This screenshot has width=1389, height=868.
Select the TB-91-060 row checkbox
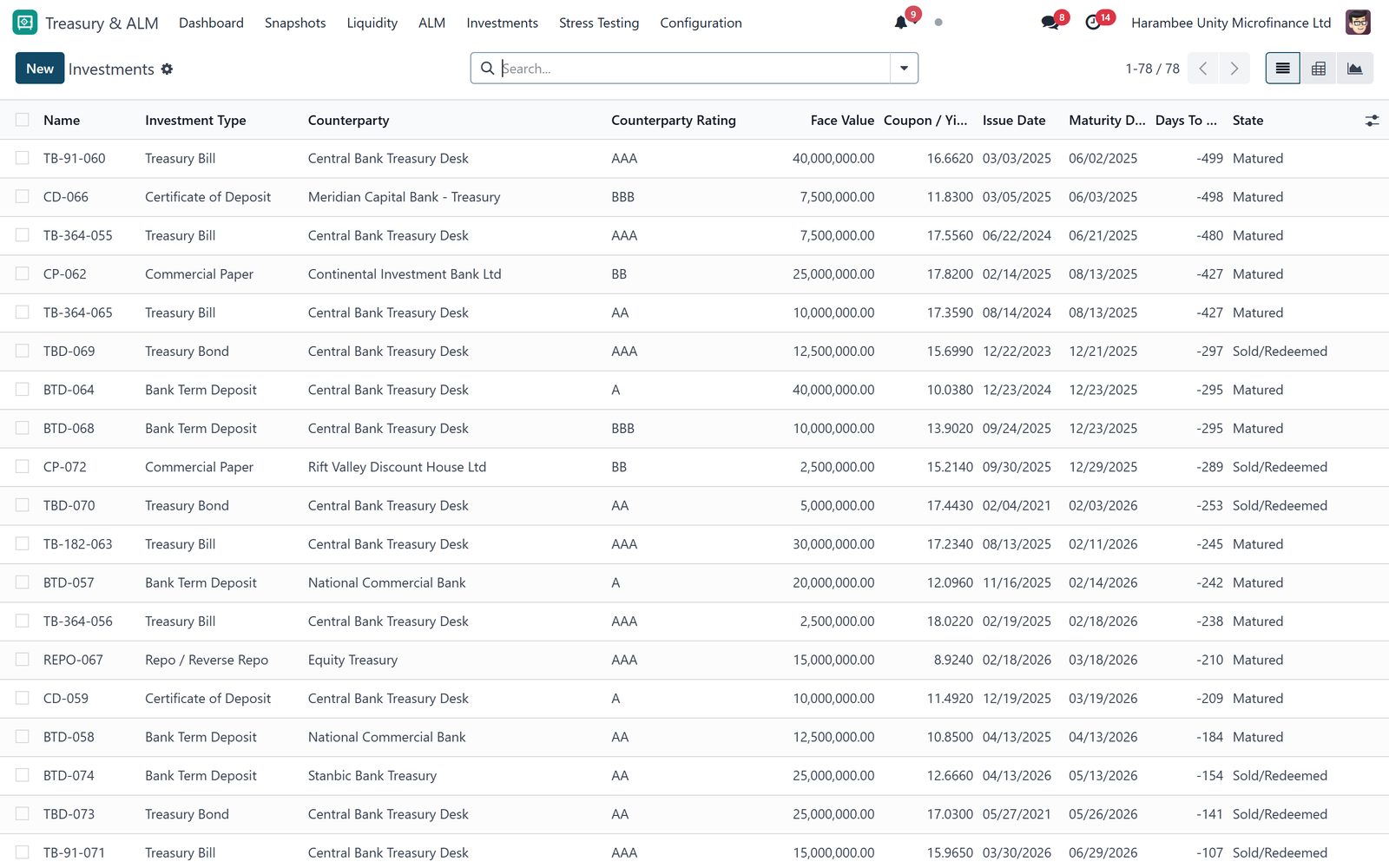(23, 158)
